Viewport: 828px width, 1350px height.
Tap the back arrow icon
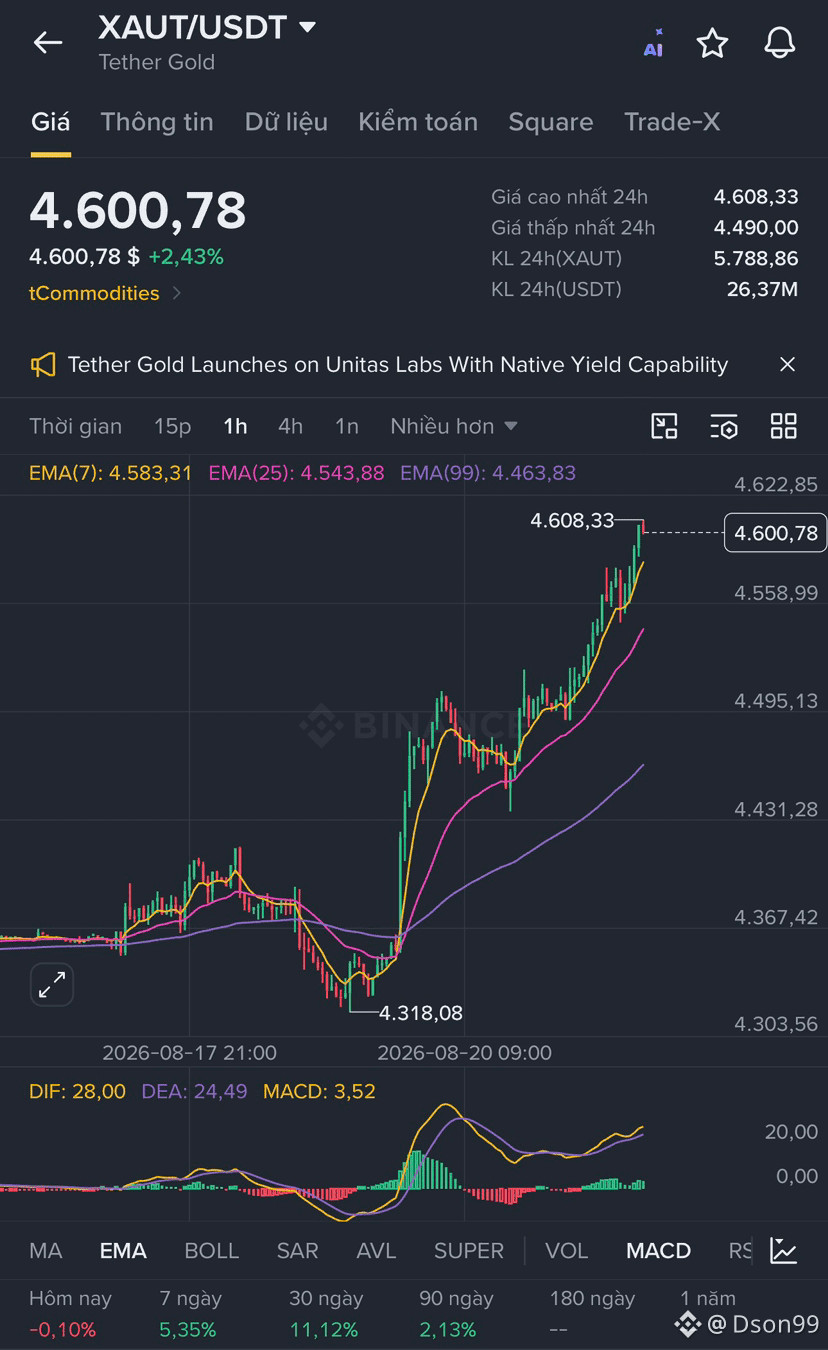point(48,42)
